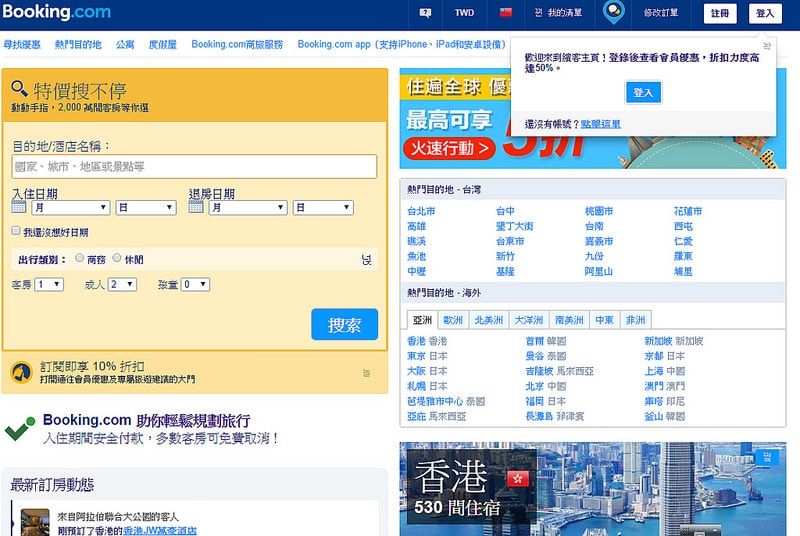Open 尋找優惠 in the navigation bar
This screenshot has height=536, width=800.
(22, 45)
